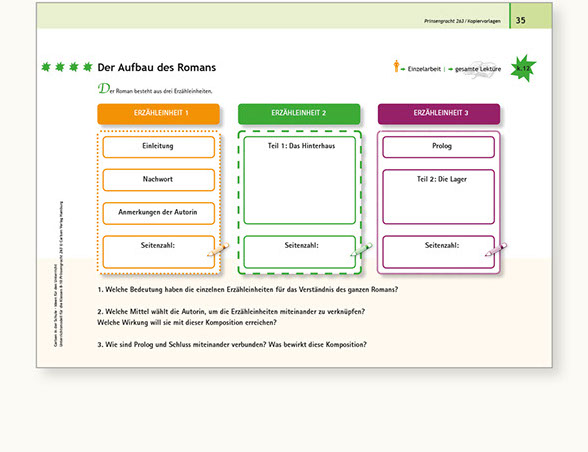Screen dimensions: 588x452
Task: Click the green k.12 star badge
Action: click(x=523, y=68)
